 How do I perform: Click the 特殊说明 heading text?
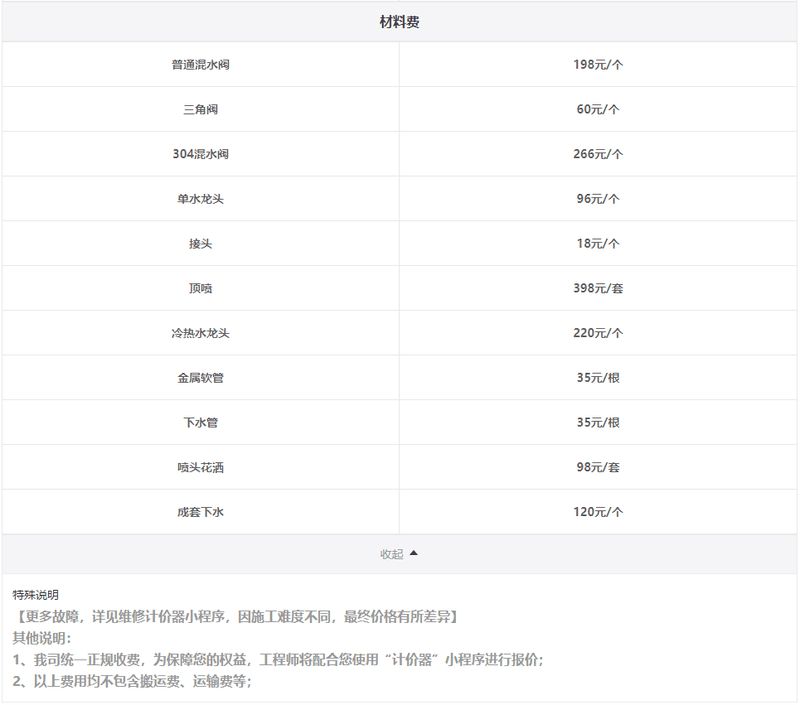click(36, 595)
